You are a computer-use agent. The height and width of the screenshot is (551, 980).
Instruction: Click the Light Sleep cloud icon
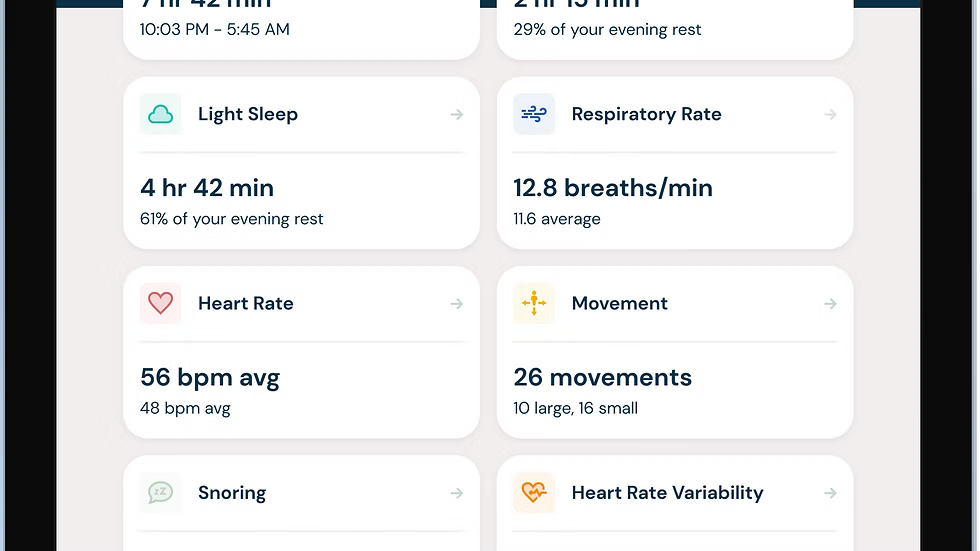pyautogui.click(x=161, y=114)
